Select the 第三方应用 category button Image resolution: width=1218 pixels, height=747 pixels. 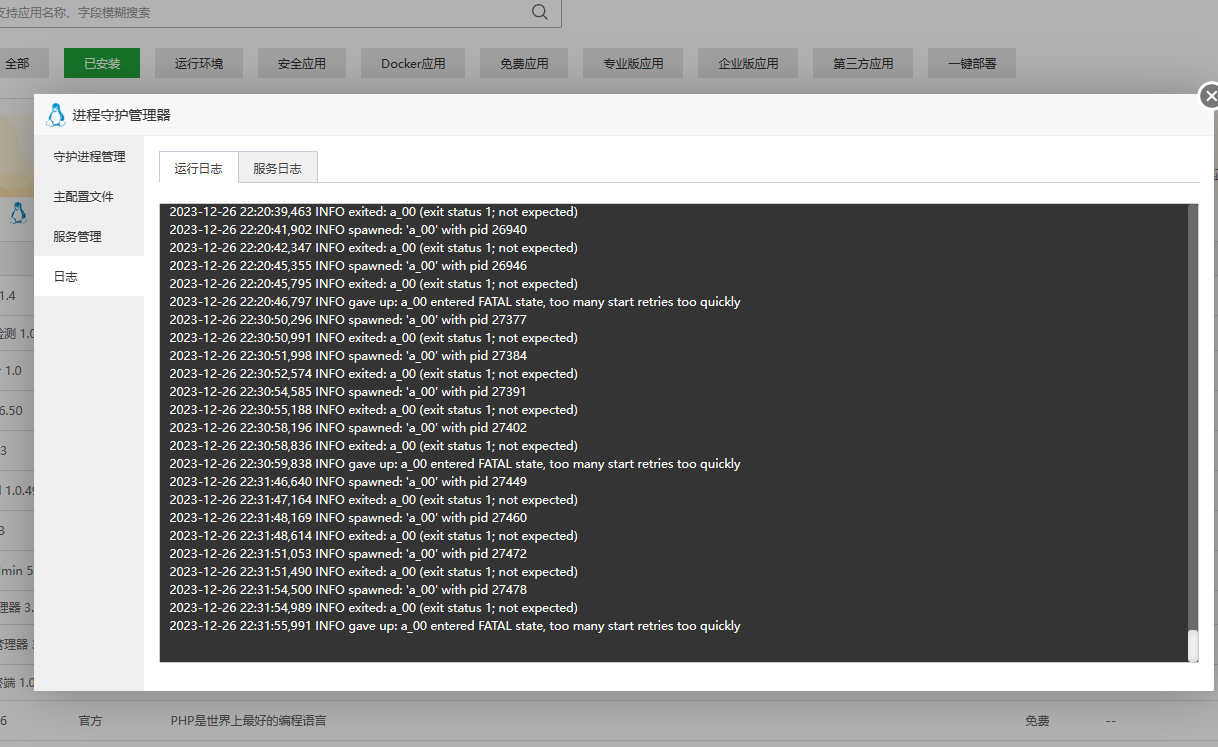pos(863,63)
